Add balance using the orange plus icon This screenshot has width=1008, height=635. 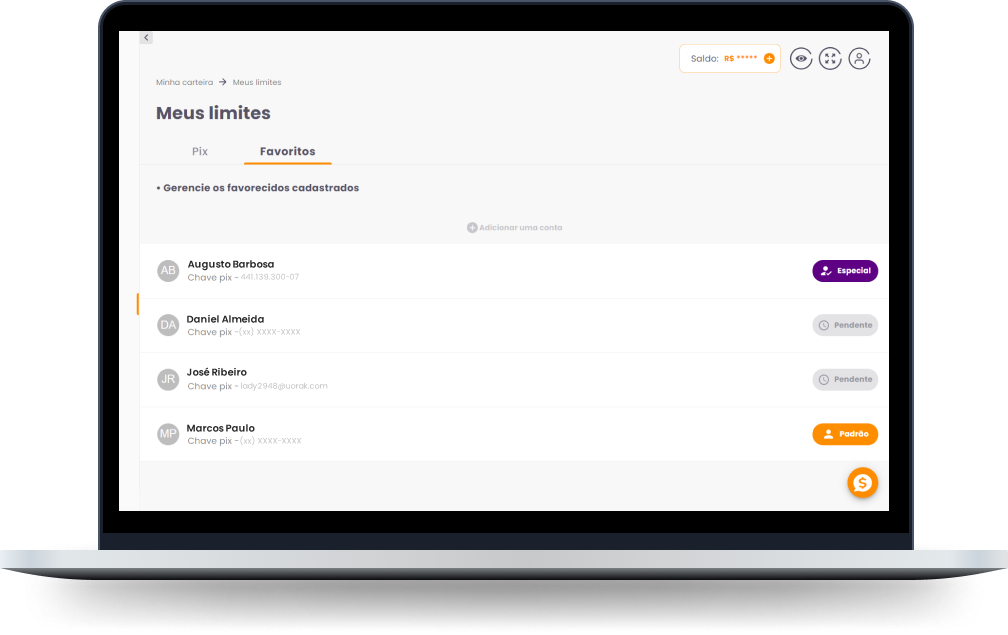point(769,58)
